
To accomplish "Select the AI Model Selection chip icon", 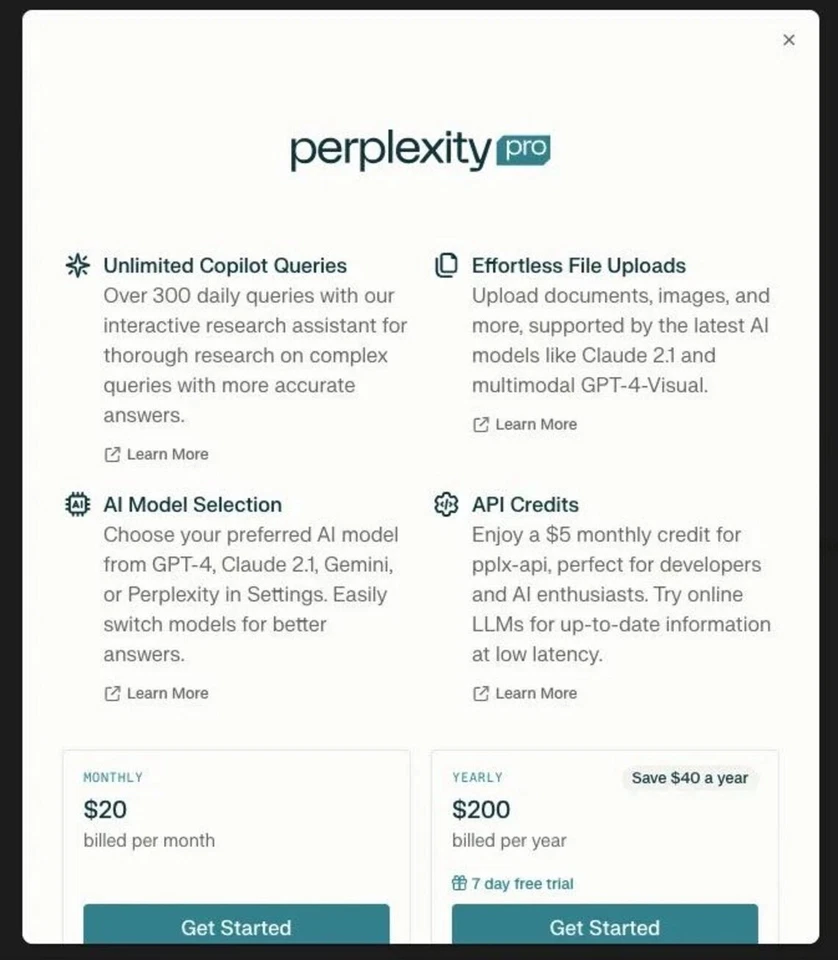I will click(77, 504).
